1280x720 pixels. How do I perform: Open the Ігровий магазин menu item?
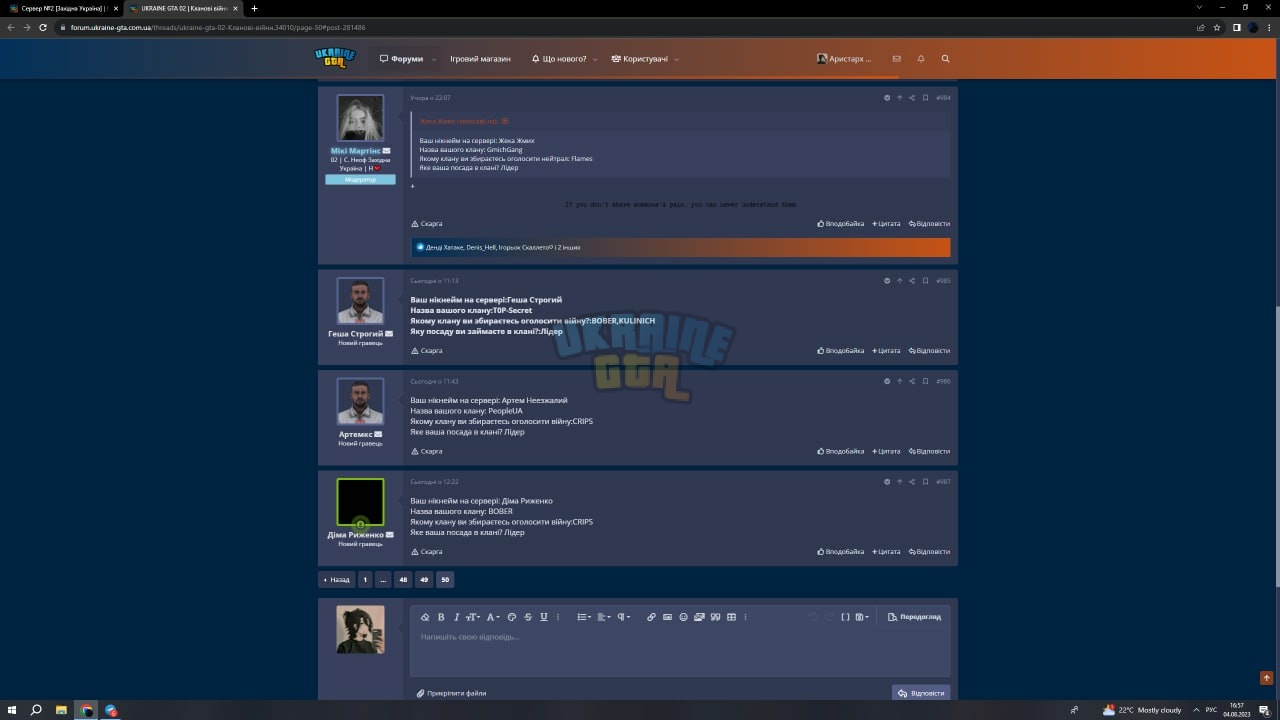(480, 59)
